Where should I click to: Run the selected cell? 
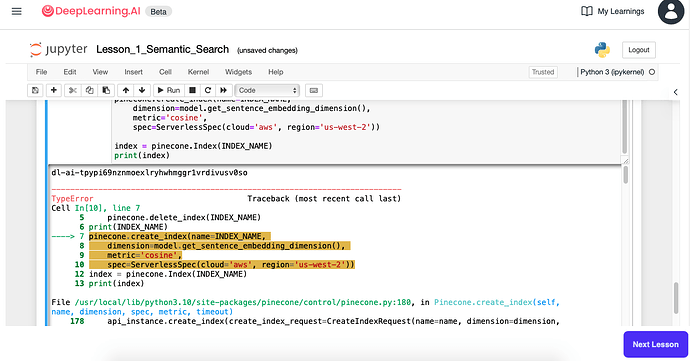click(x=169, y=90)
